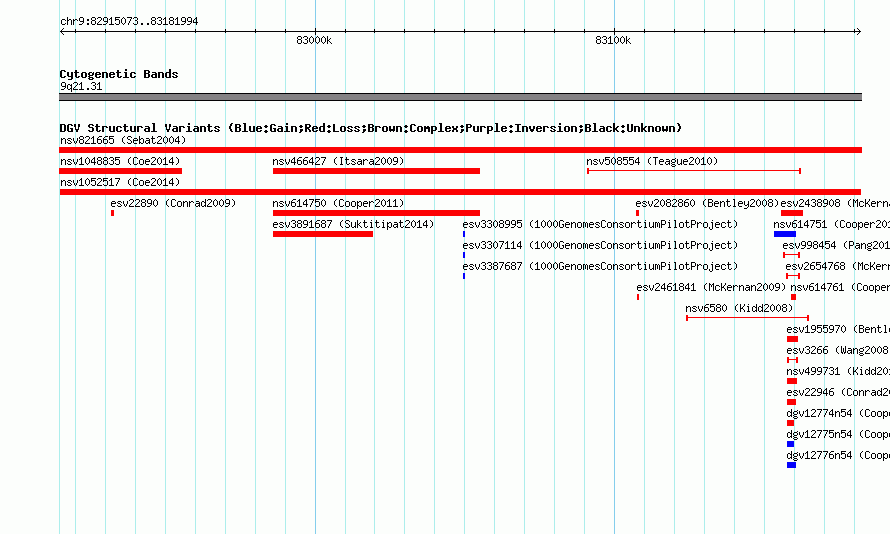Click the left arrow end of ruler
The height and width of the screenshot is (534, 890).
pyautogui.click(x=62, y=31)
